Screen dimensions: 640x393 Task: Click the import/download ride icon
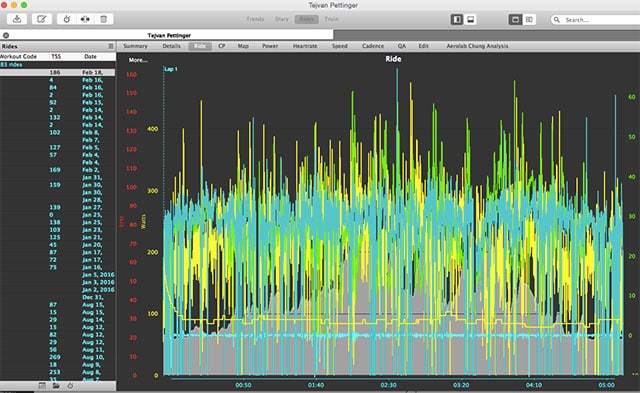(x=17, y=19)
